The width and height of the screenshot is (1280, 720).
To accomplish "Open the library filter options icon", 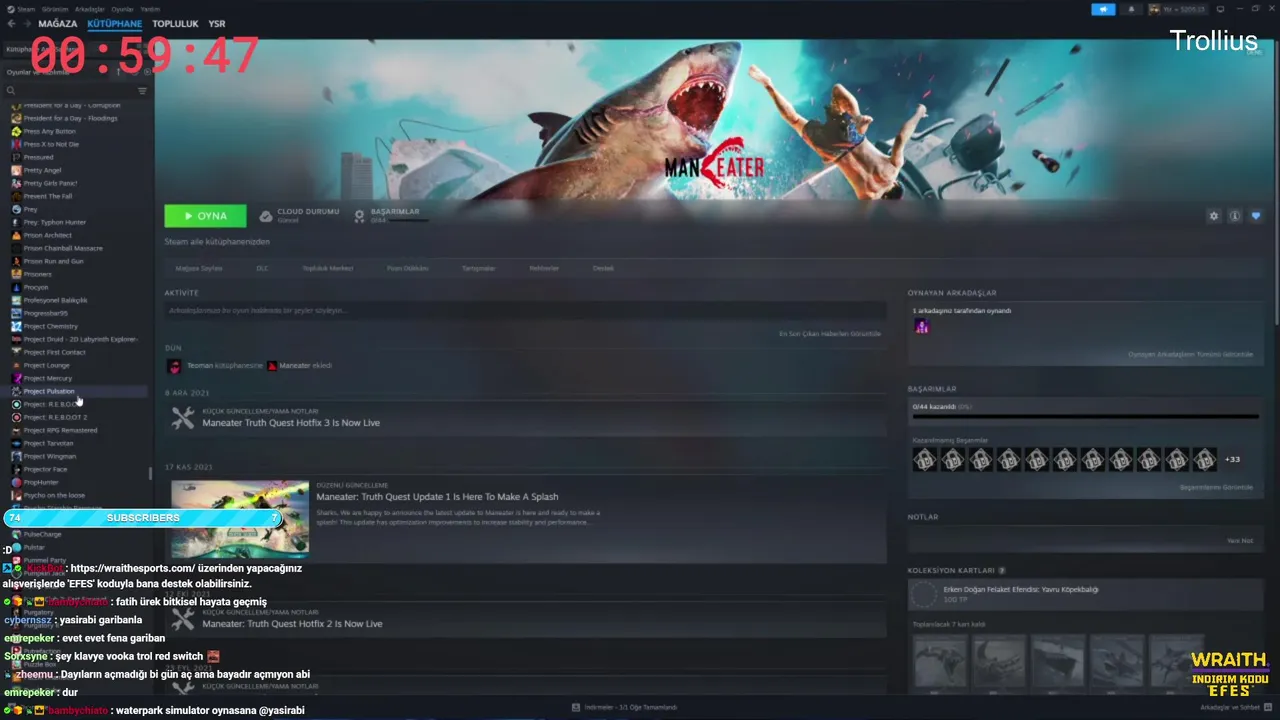I will coord(142,91).
